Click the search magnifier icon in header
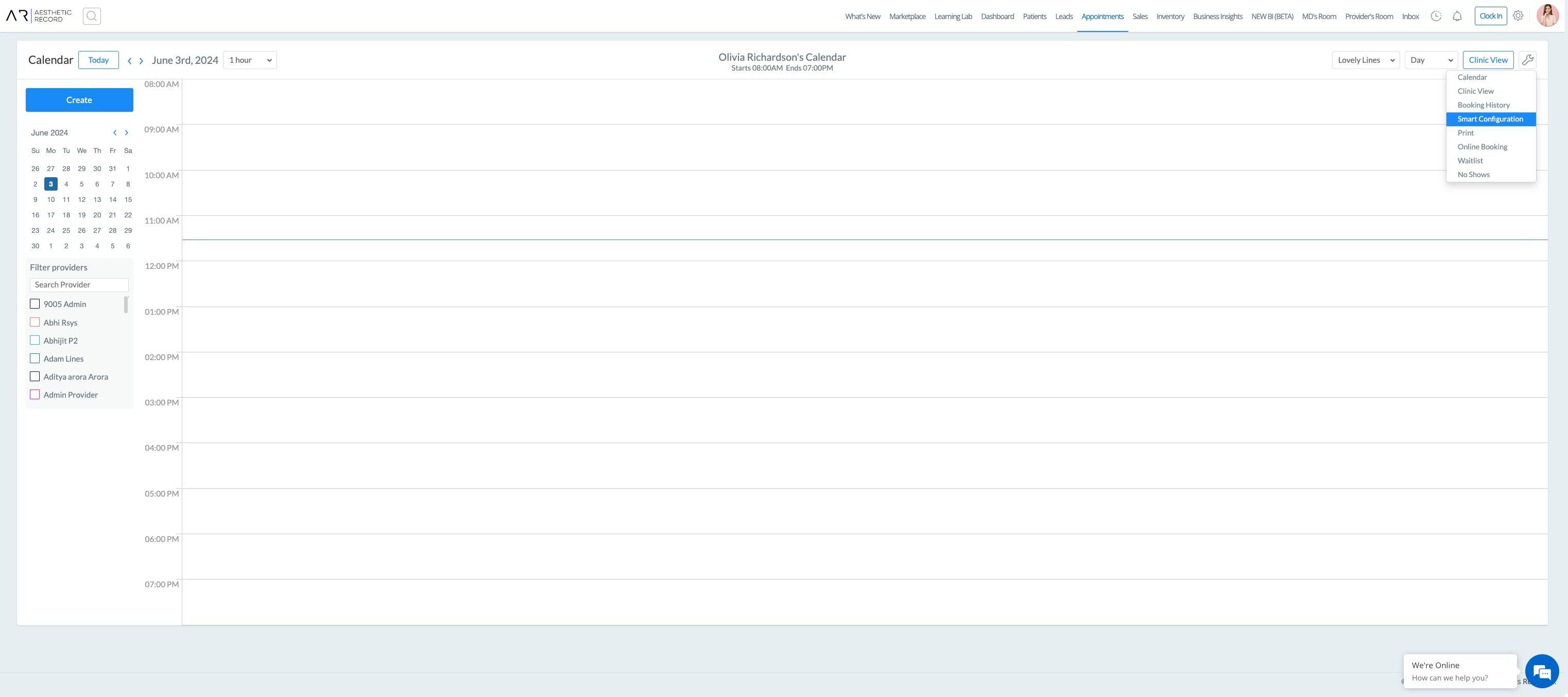The width and height of the screenshot is (1568, 697). (92, 16)
